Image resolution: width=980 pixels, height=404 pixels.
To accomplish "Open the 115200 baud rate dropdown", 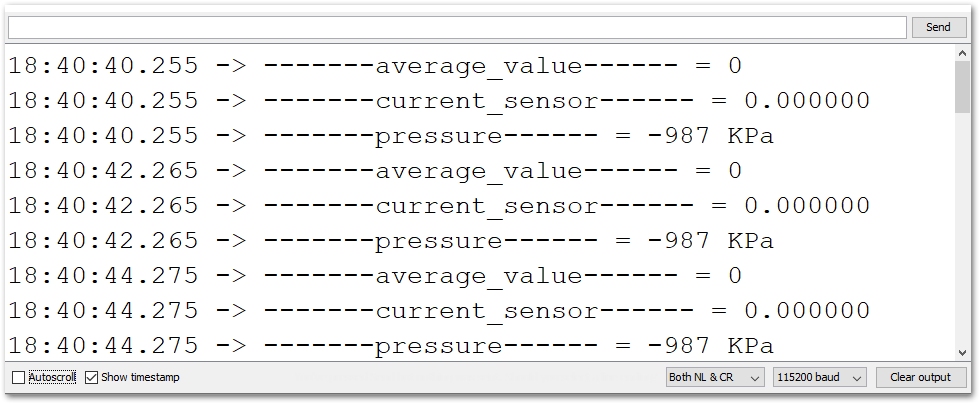I will [819, 377].
